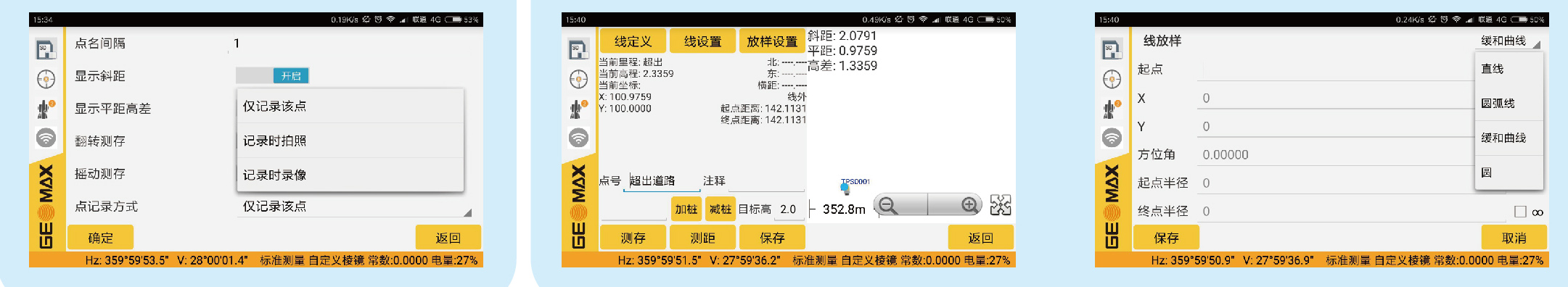Tap the SD card save icon in the middle screen
Image resolution: width=1568 pixels, height=287 pixels.
[578, 49]
